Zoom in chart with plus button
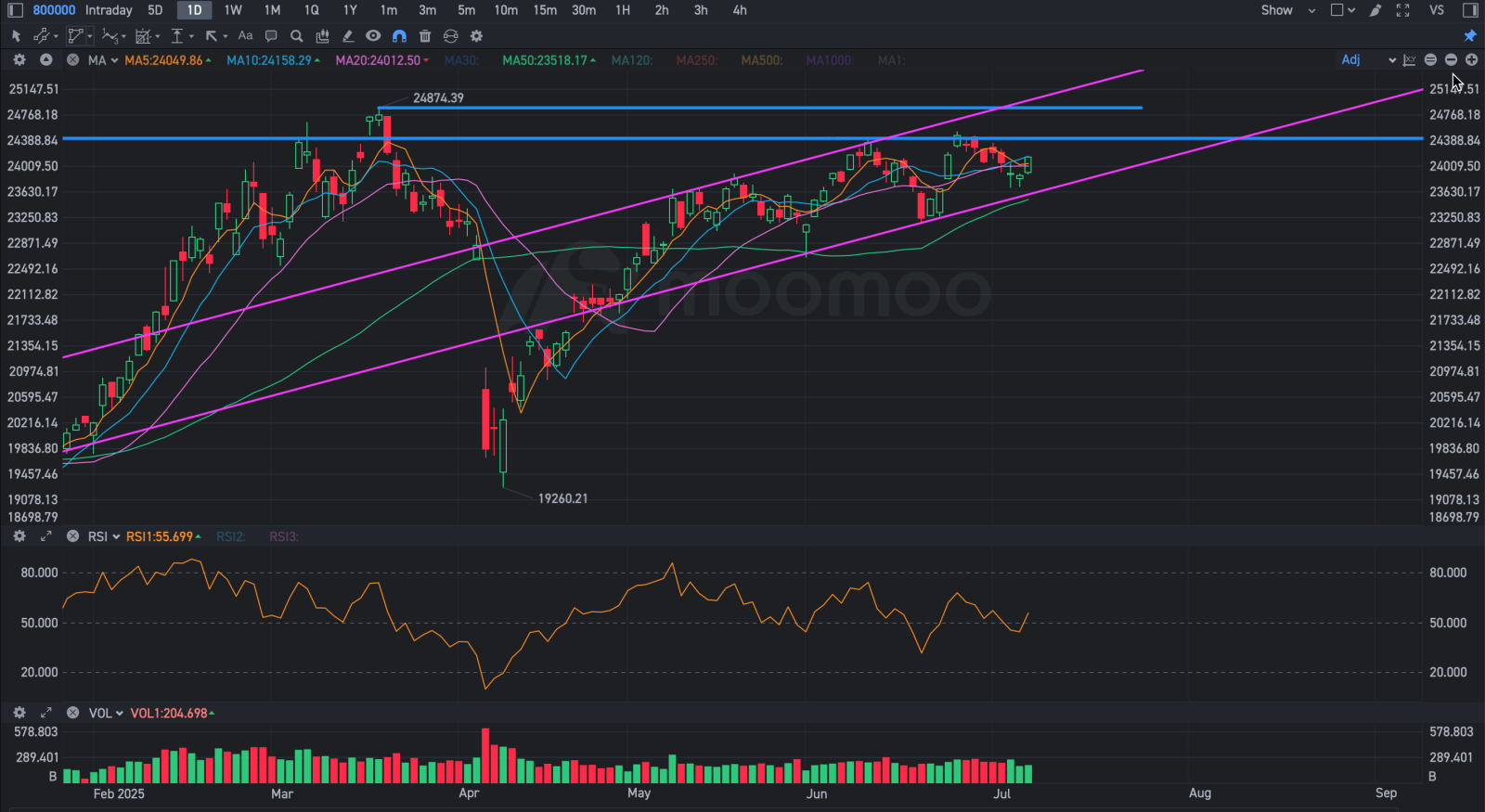1485x812 pixels. coord(1471,59)
